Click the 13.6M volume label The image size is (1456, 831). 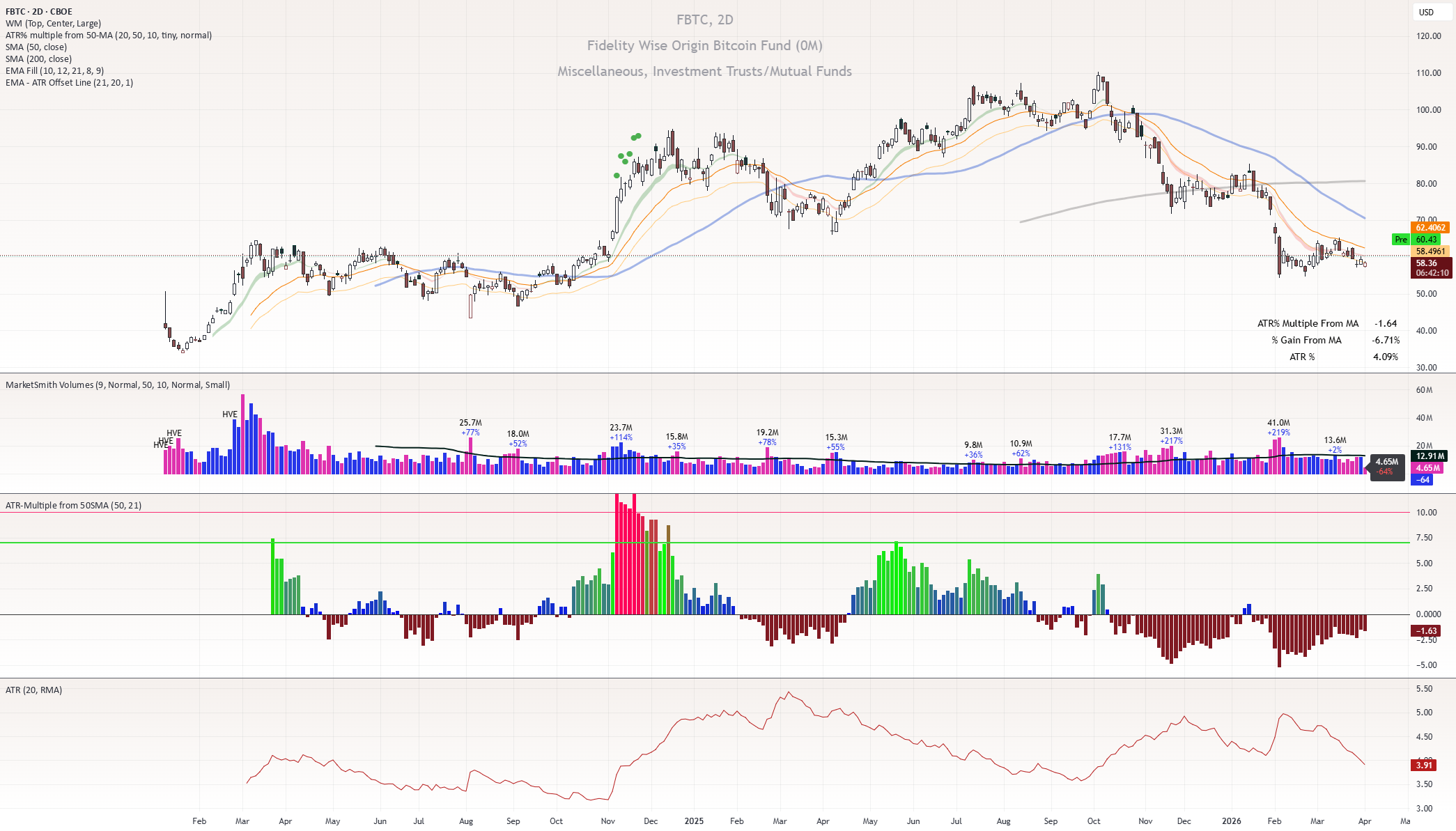1335,440
